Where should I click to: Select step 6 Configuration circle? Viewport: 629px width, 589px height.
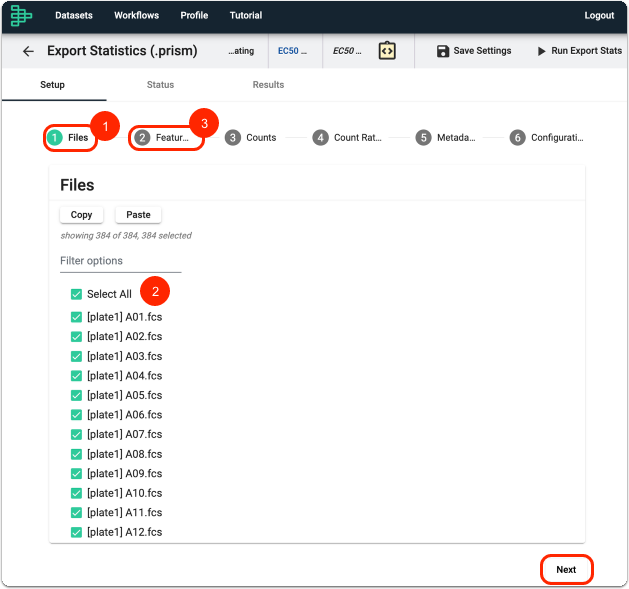click(x=517, y=138)
